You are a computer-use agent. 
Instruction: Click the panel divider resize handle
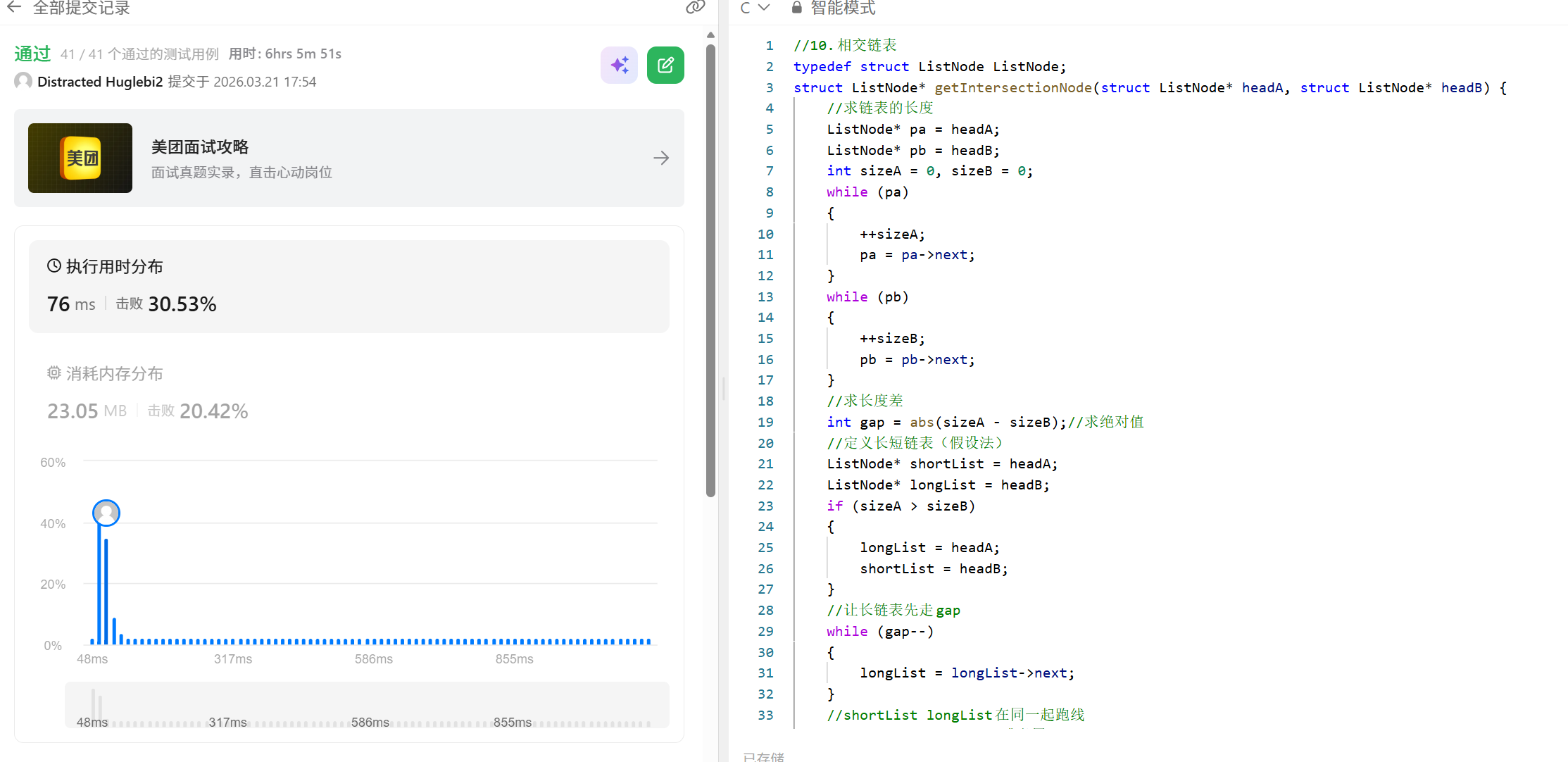tap(723, 389)
